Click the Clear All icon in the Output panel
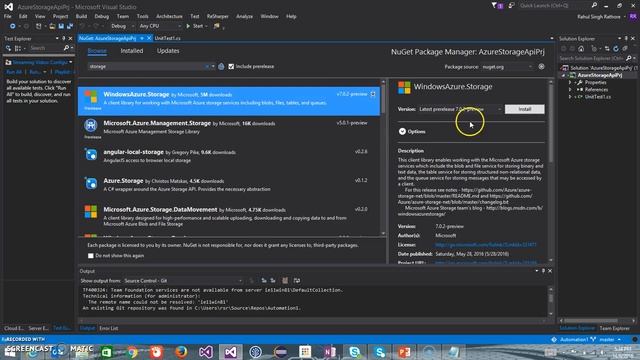 (285, 280)
